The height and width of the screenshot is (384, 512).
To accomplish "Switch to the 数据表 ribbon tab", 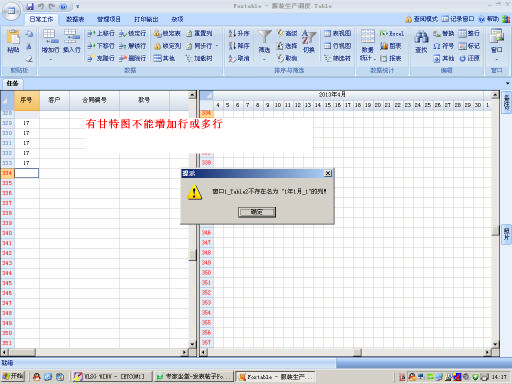I will pos(75,19).
